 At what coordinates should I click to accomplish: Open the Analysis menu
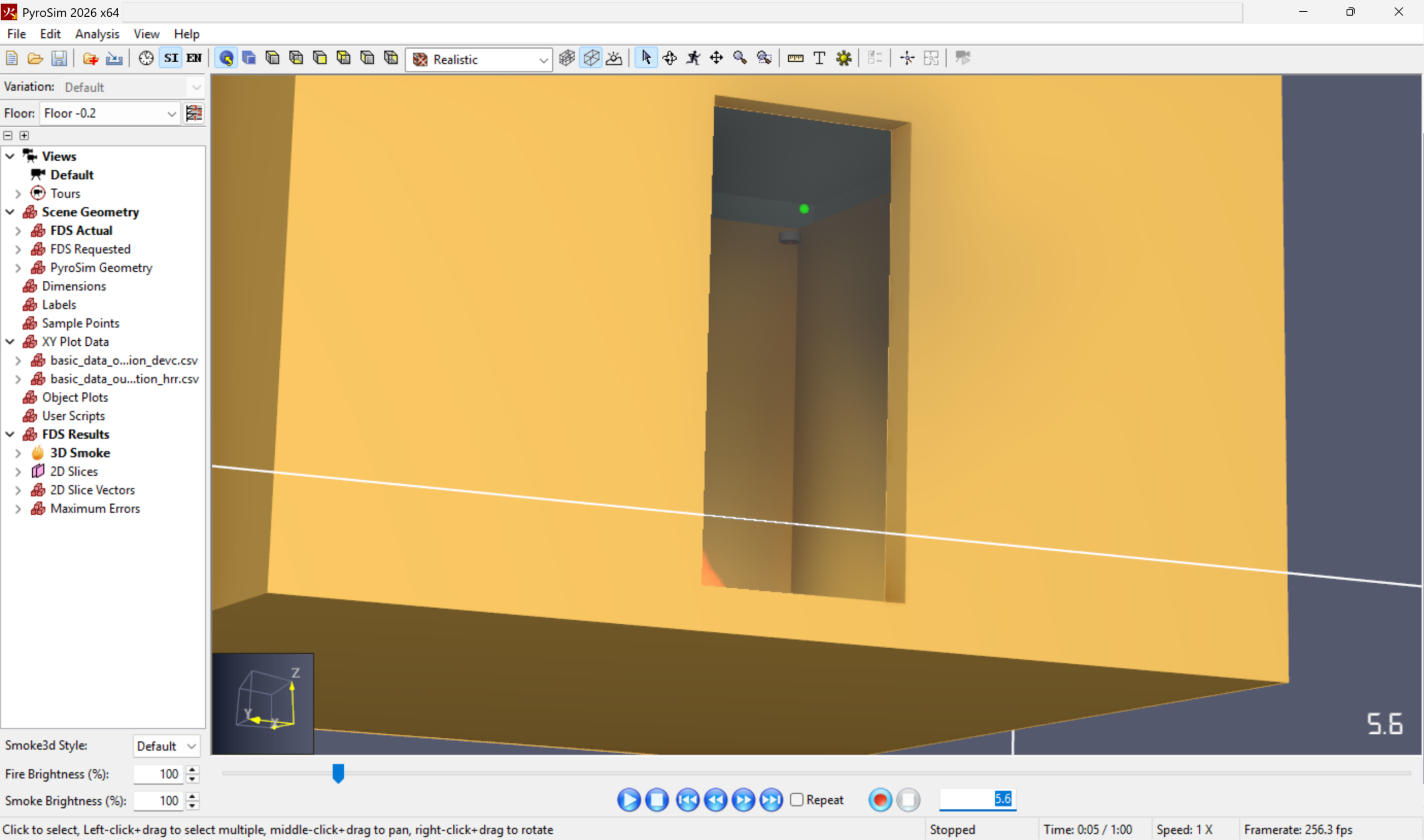coord(97,34)
